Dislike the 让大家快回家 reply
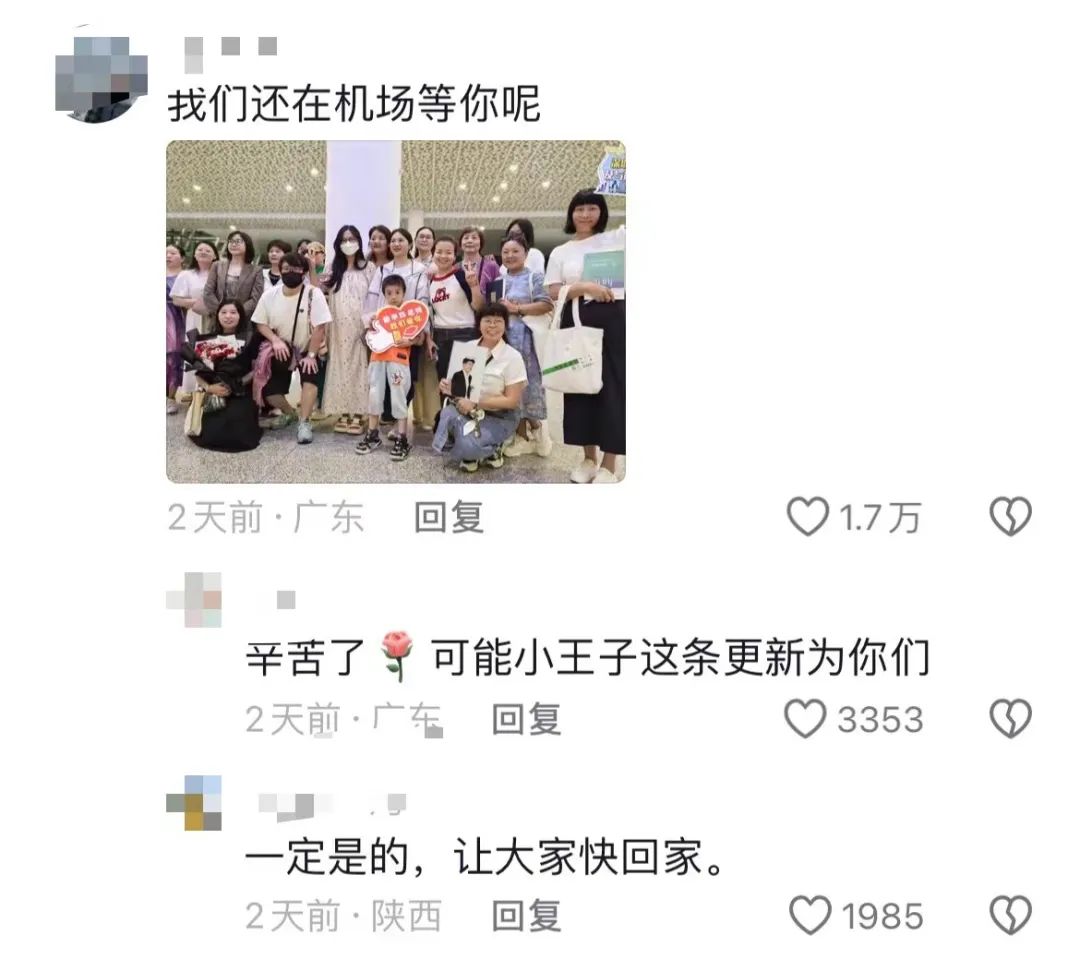Screen dimensions: 1080x959 (x=1010, y=915)
